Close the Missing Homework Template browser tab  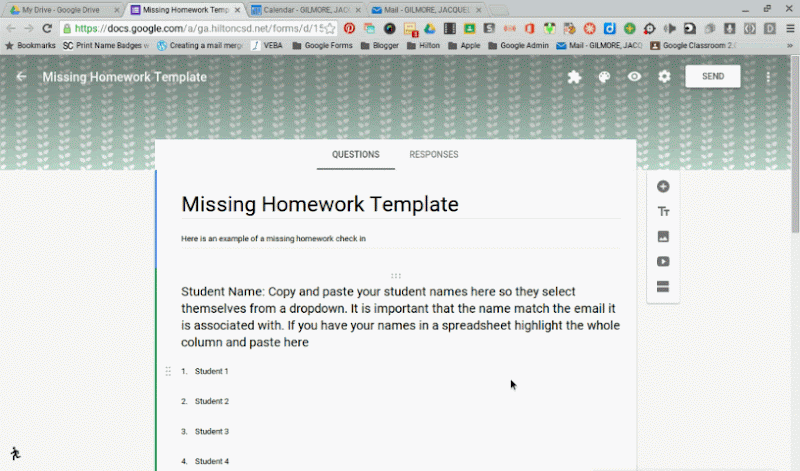tap(237, 10)
